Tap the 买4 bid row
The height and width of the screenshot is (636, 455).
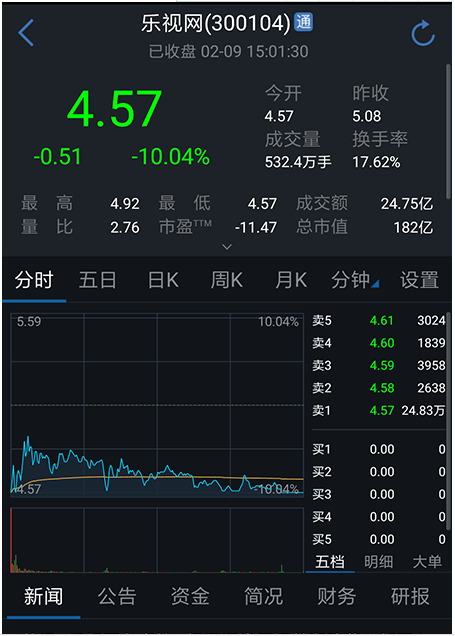click(378, 517)
